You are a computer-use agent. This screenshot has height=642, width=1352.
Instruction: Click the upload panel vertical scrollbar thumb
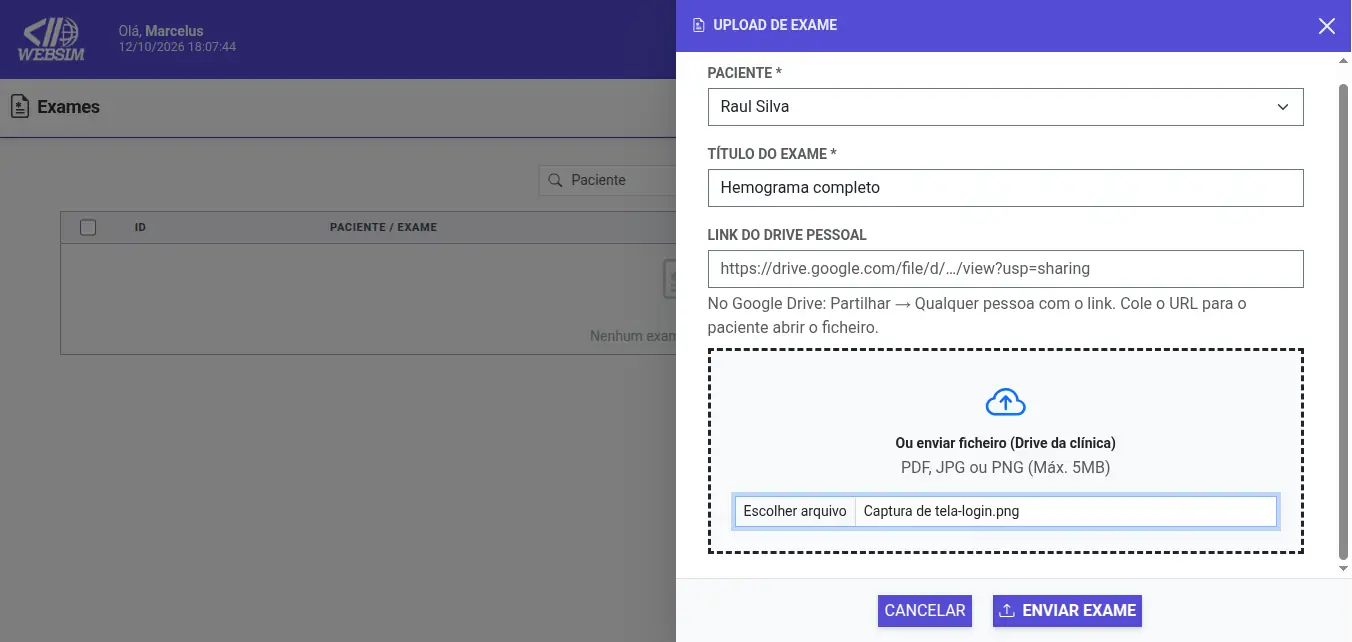point(1343,322)
